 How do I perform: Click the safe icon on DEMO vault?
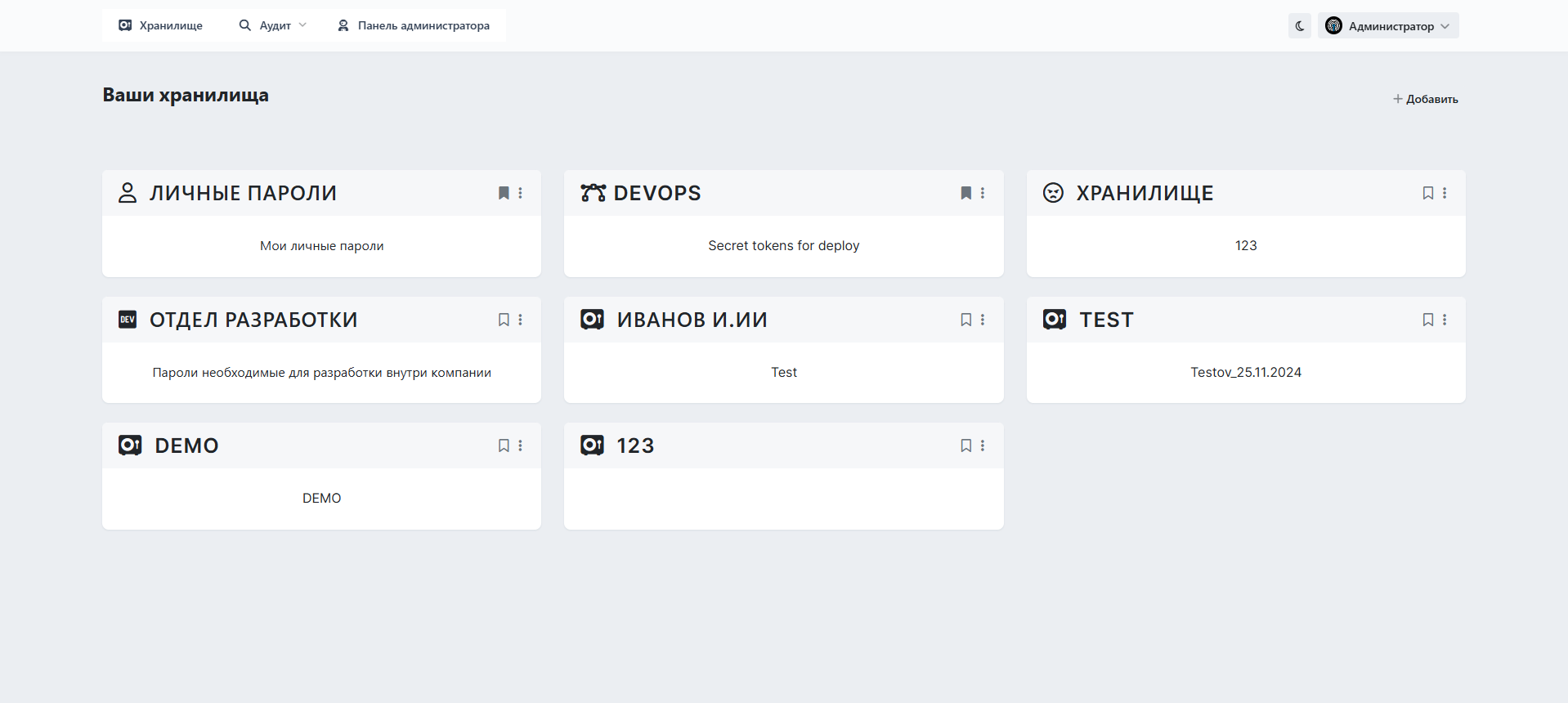pyautogui.click(x=130, y=446)
